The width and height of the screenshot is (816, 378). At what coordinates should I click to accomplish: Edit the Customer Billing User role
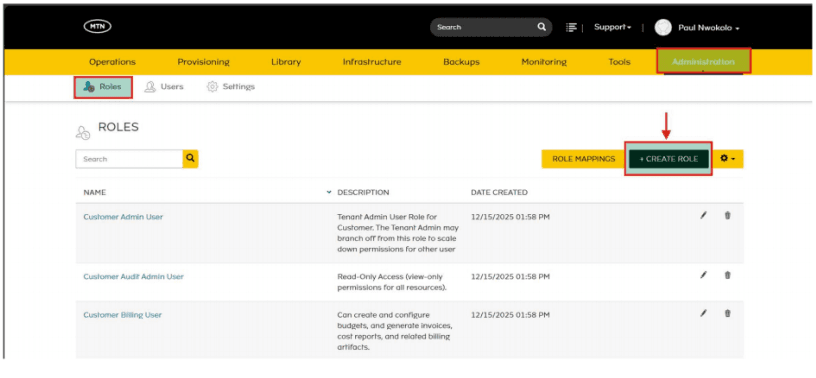[704, 313]
